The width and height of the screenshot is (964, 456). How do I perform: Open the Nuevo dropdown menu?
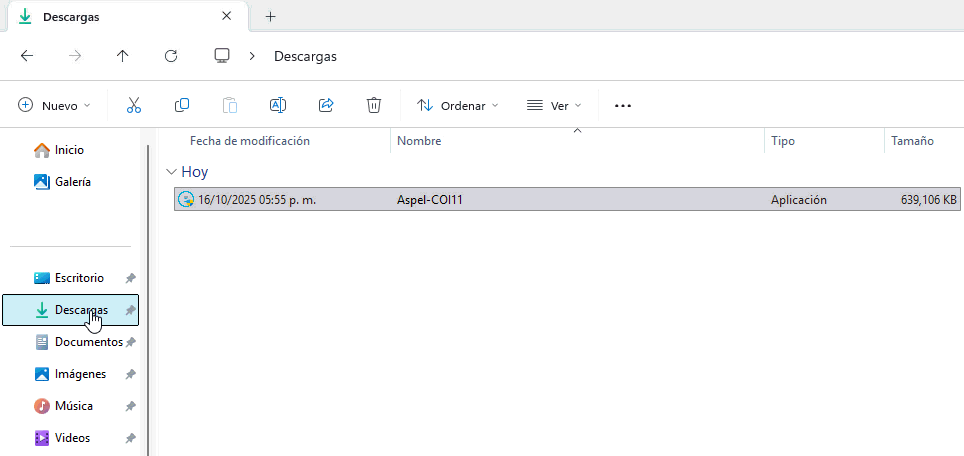point(54,105)
